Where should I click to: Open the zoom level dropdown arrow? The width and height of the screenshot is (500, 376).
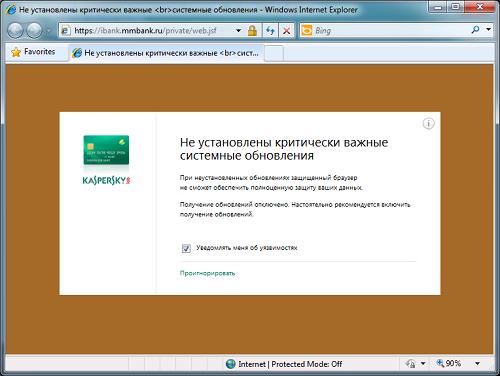477,363
